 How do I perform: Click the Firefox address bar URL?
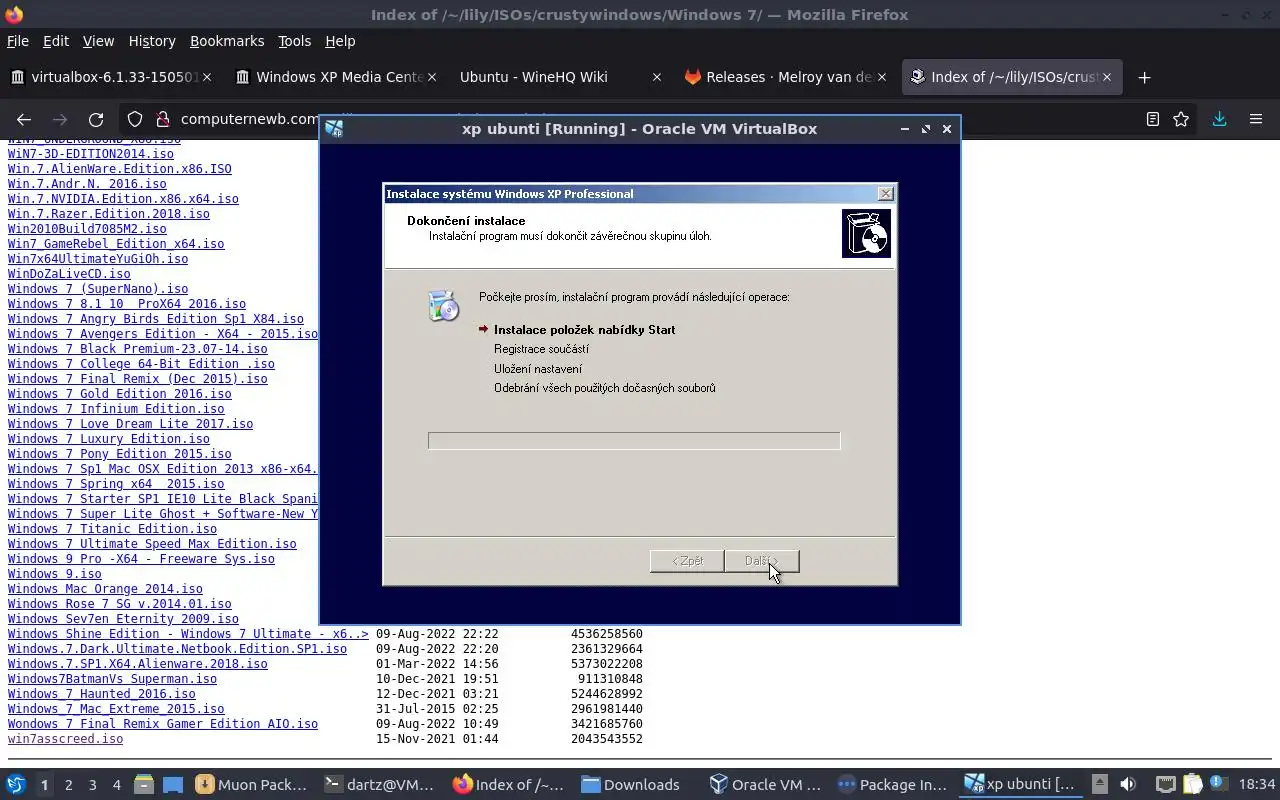(x=250, y=119)
